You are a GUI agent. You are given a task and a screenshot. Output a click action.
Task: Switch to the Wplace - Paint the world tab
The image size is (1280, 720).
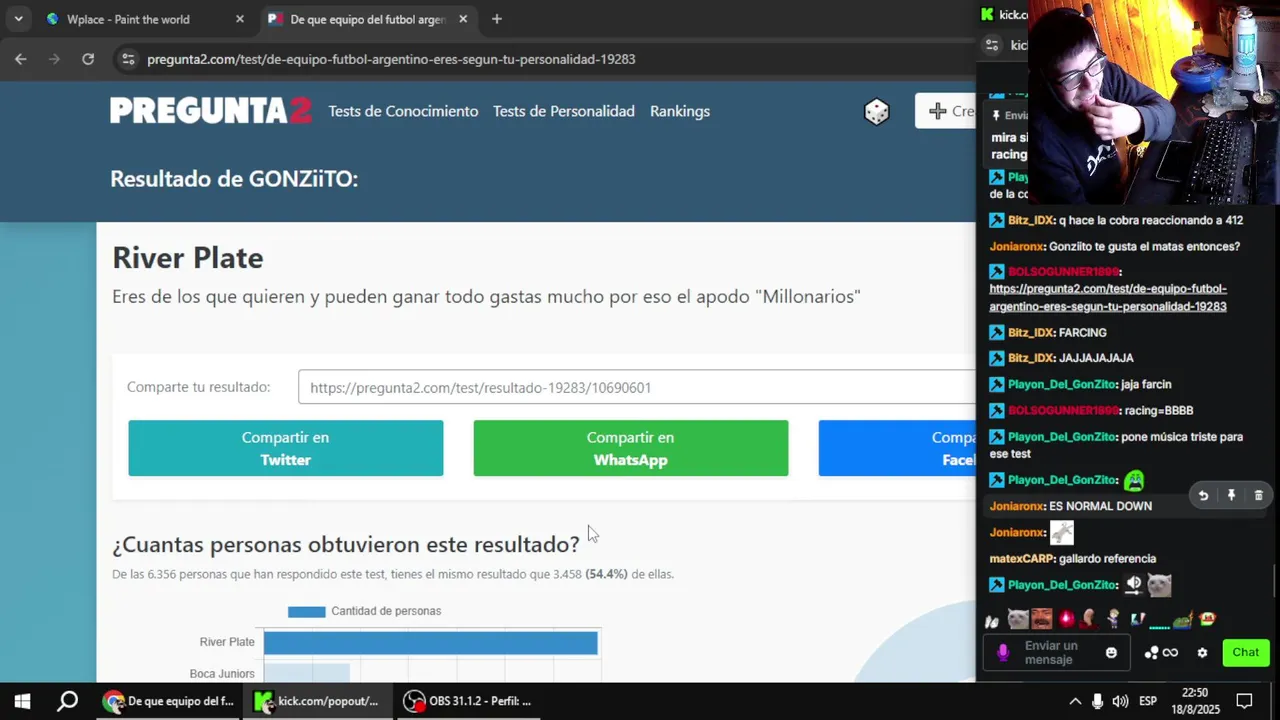tap(146, 19)
